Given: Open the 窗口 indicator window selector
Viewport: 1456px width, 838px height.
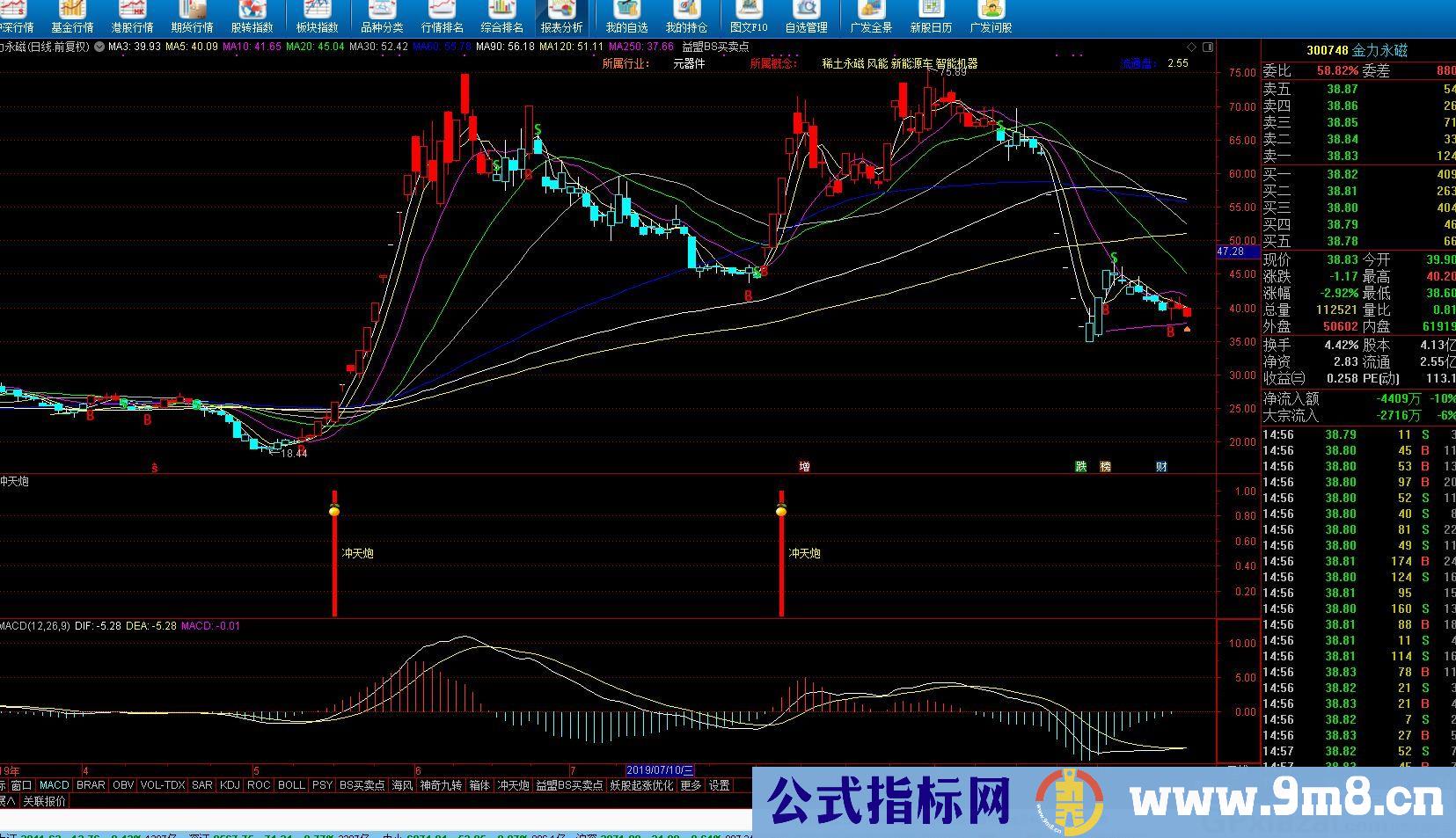Looking at the screenshot, I should (x=21, y=785).
